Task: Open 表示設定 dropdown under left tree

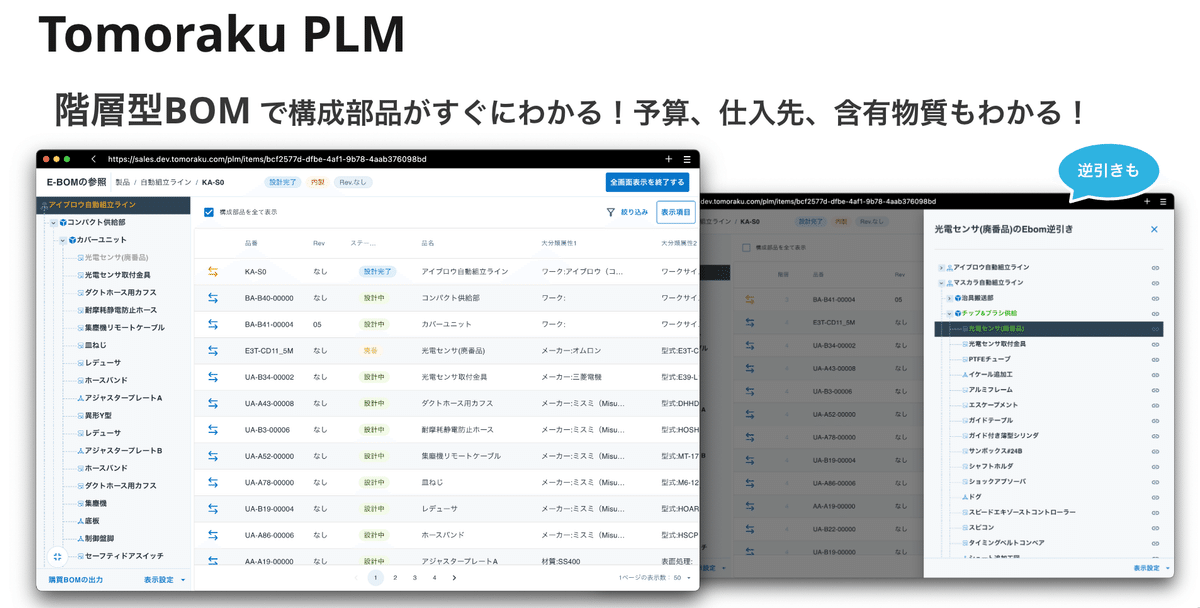Action: pyautogui.click(x=165, y=580)
